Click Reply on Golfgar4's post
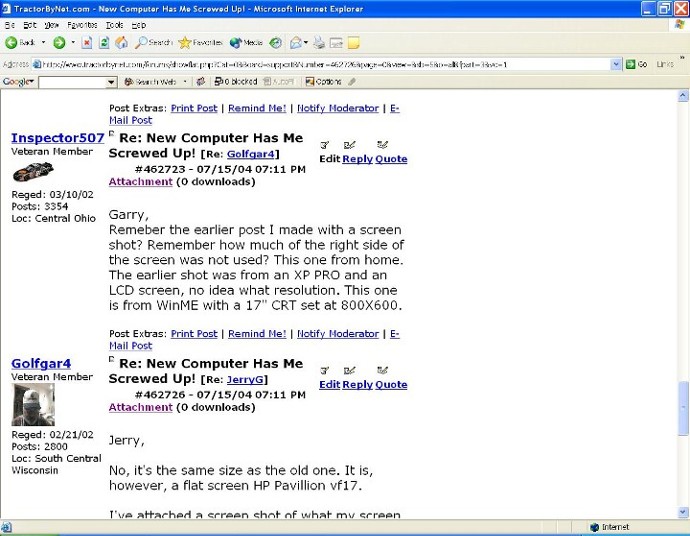 (357, 385)
